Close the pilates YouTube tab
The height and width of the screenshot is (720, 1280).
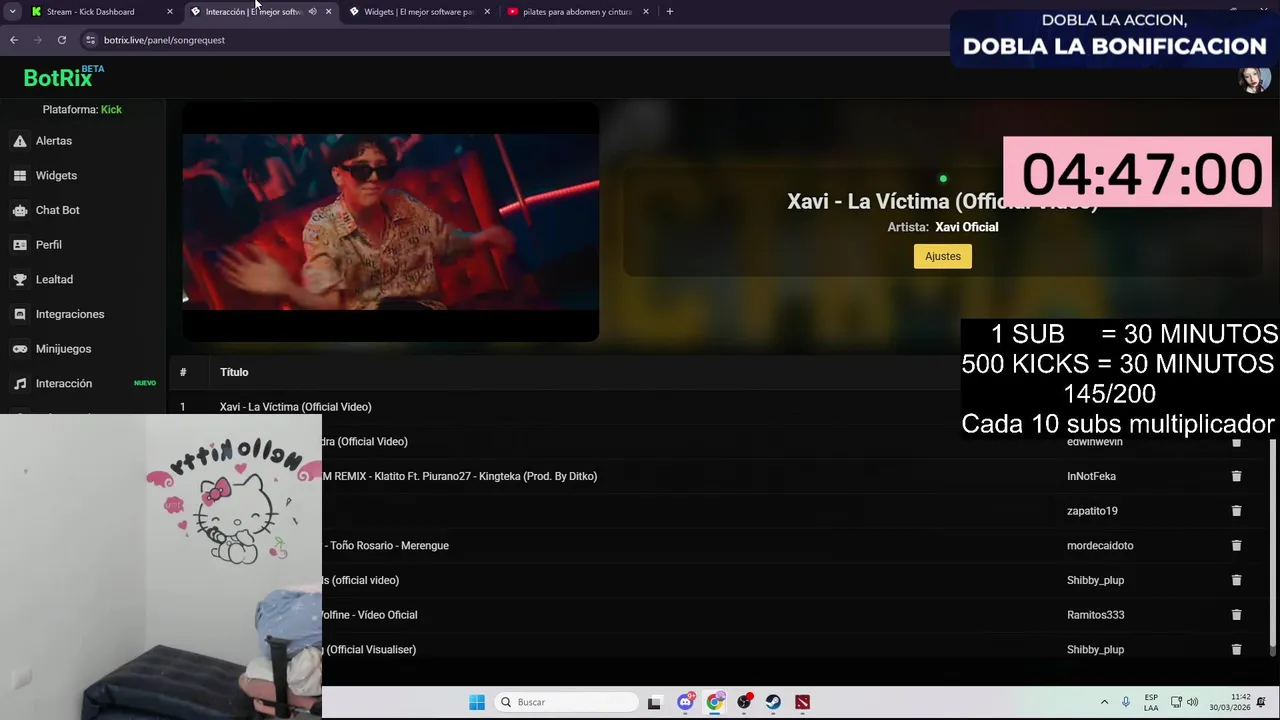coord(645,12)
